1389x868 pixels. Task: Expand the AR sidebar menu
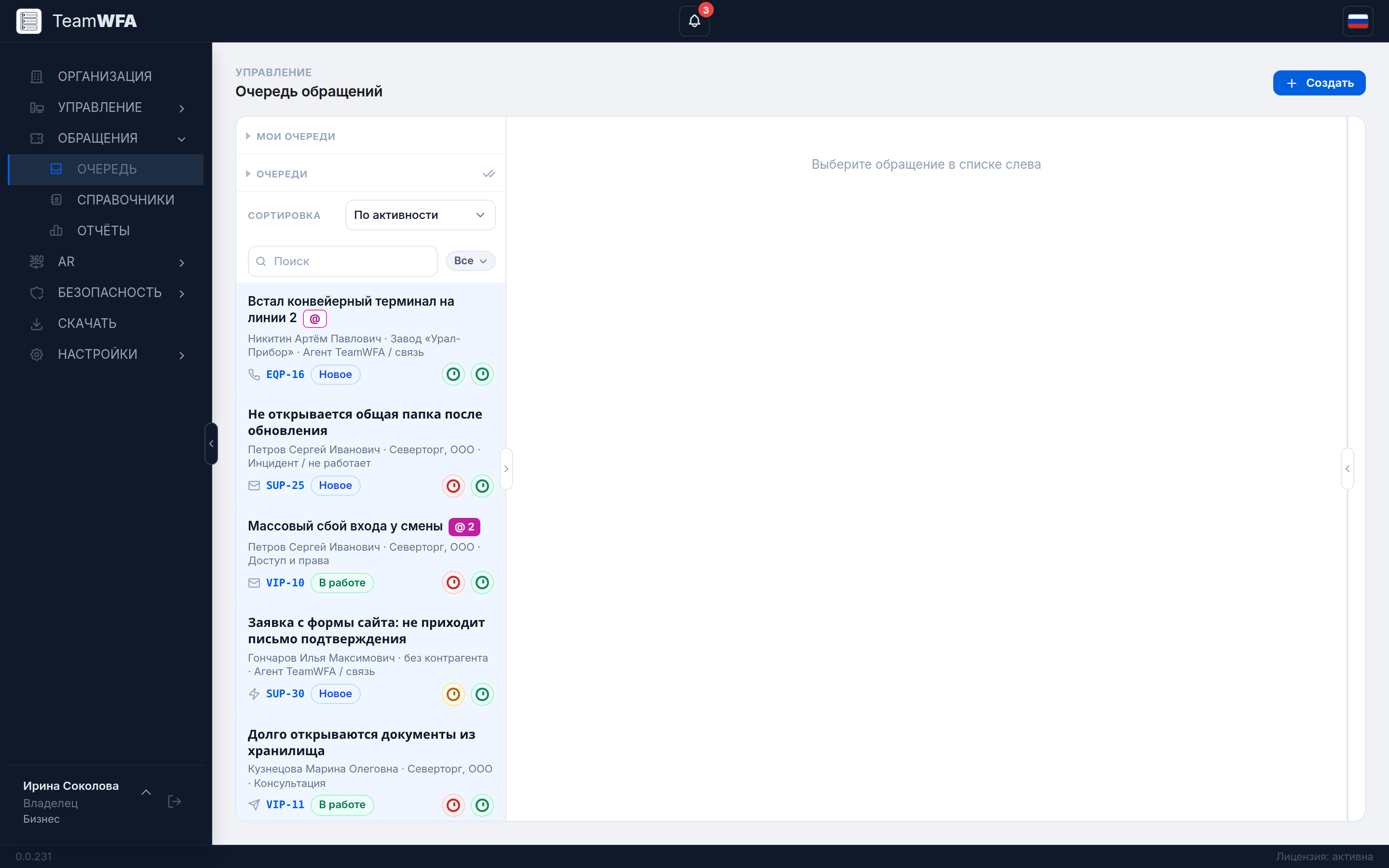(x=106, y=262)
